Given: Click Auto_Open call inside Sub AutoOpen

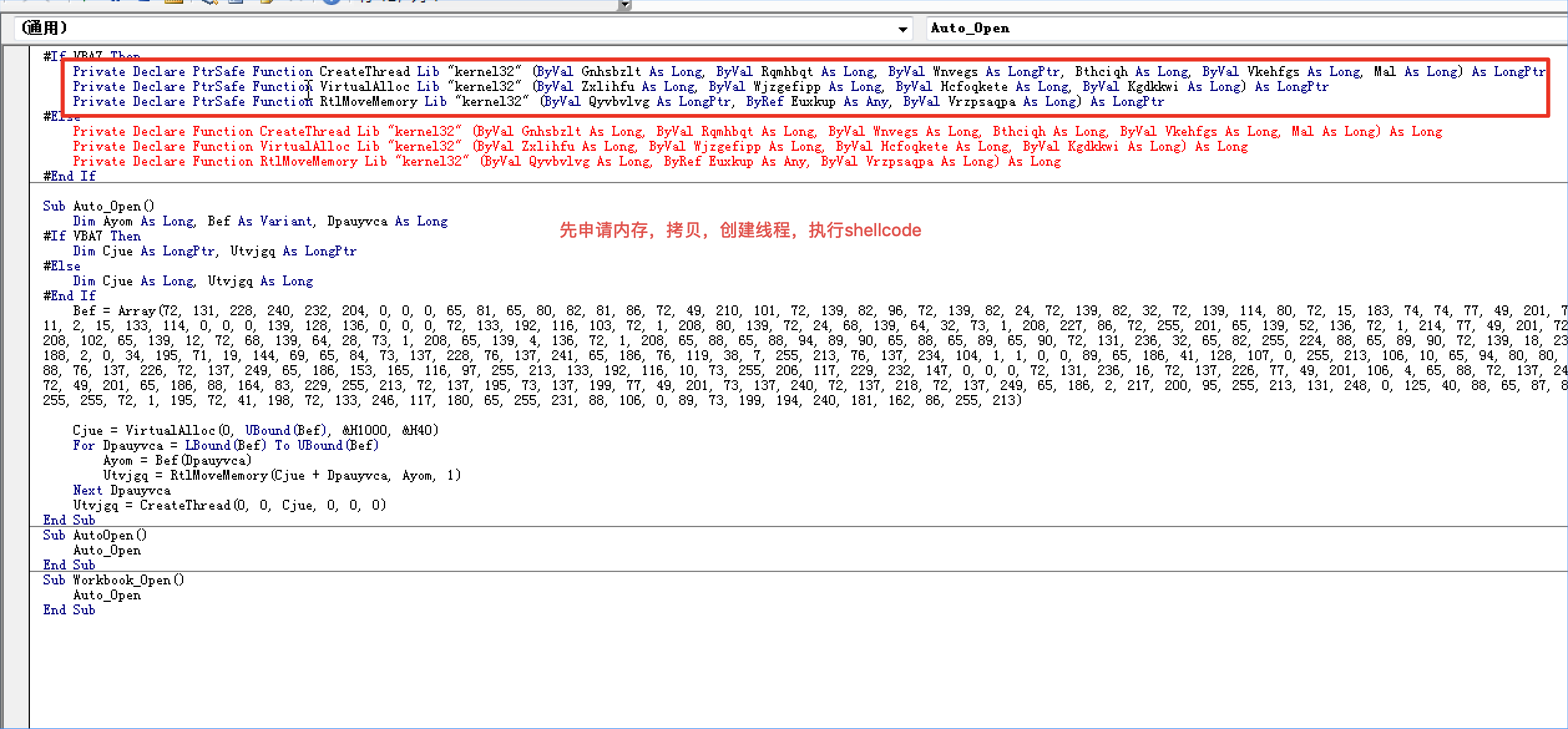Looking at the screenshot, I should (107, 550).
